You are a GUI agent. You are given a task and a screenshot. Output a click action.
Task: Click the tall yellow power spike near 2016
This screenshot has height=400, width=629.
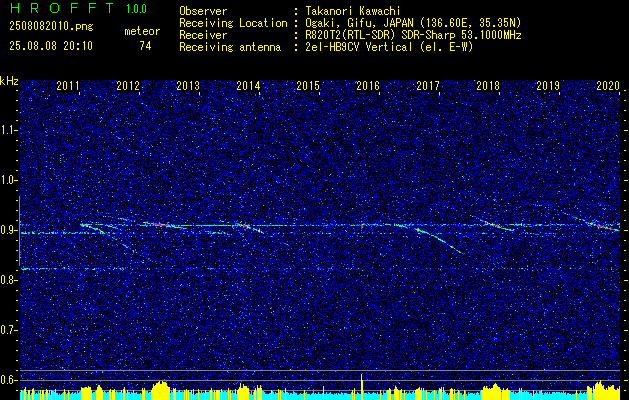[362, 386]
